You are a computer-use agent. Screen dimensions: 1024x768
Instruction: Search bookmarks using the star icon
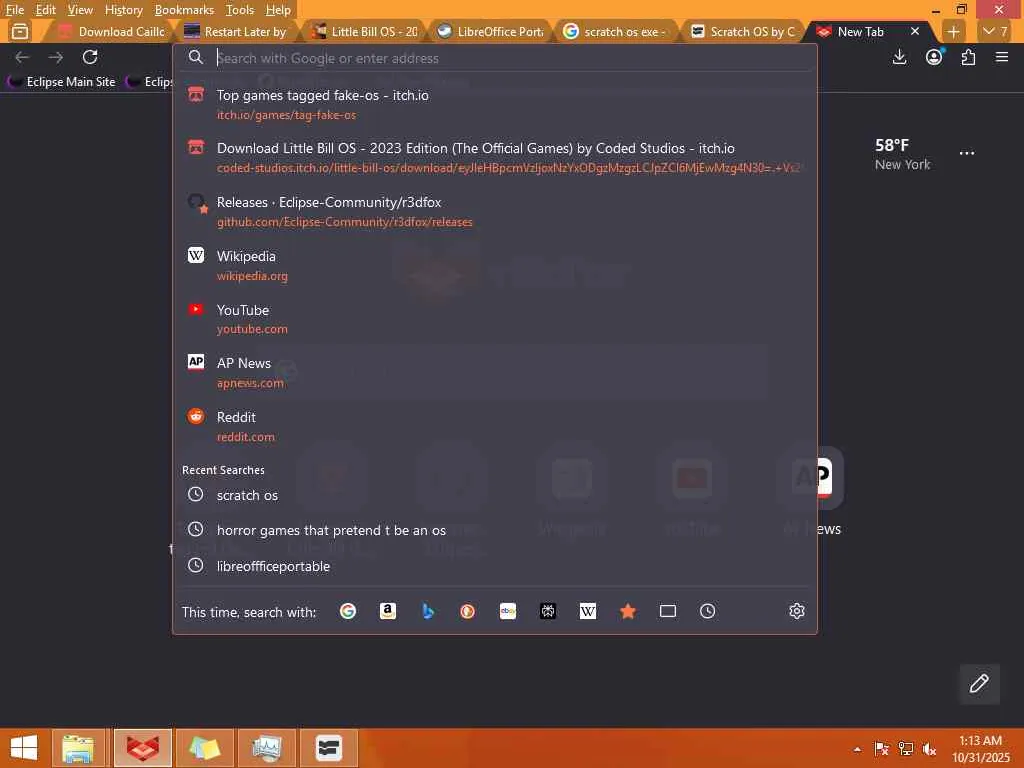(628, 611)
